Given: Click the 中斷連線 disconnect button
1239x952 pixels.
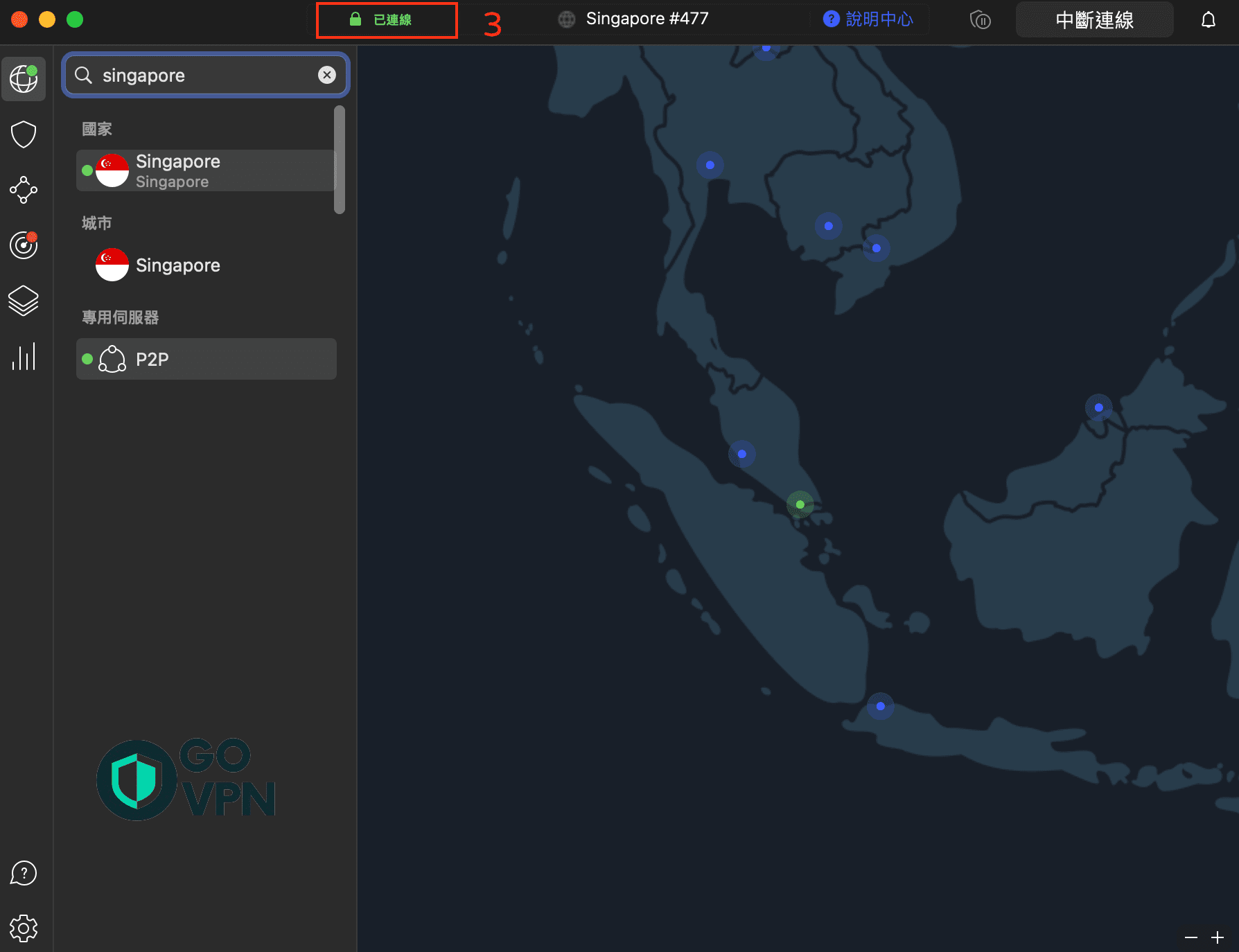Looking at the screenshot, I should tap(1094, 20).
